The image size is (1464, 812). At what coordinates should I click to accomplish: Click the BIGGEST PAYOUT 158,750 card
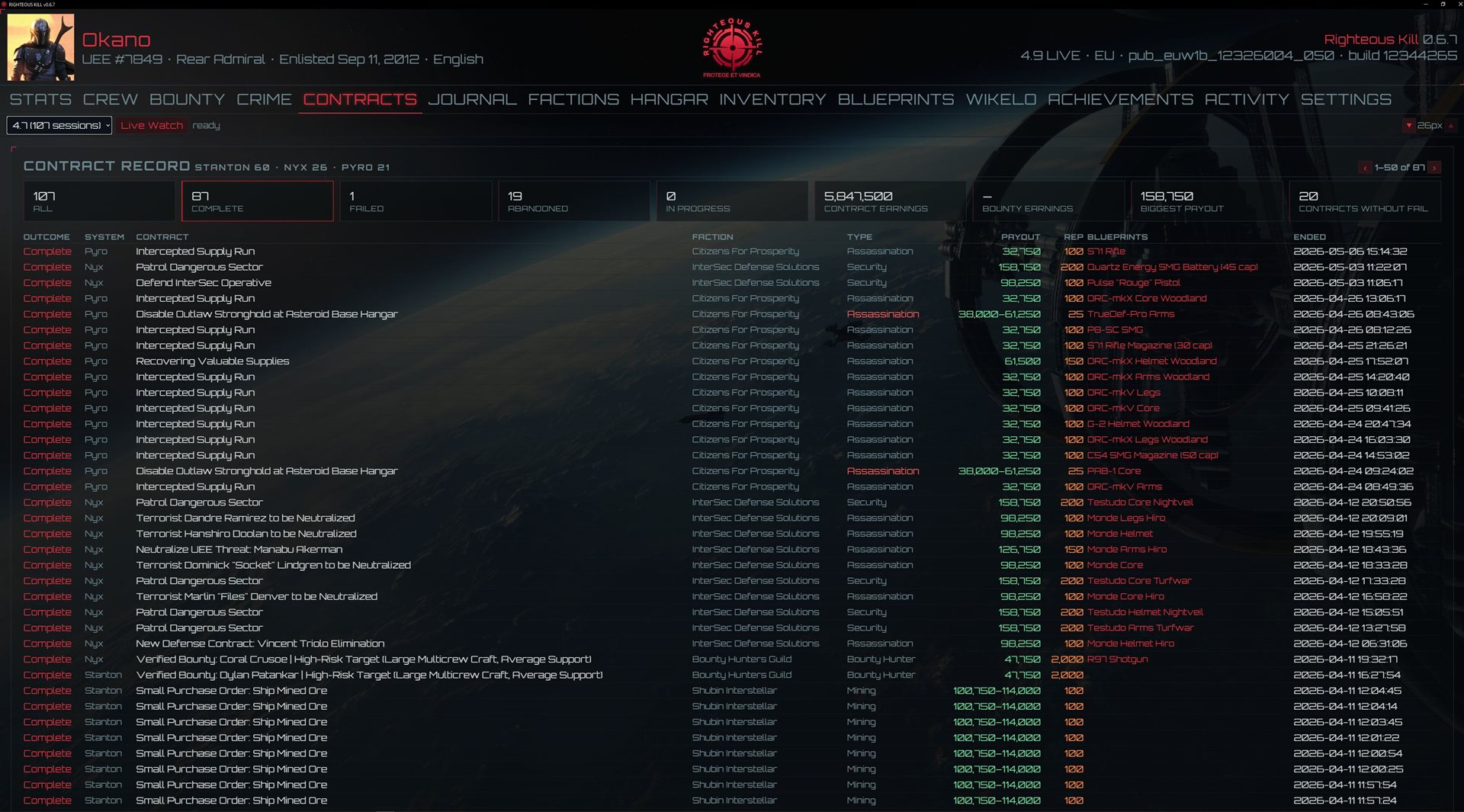[x=1207, y=201]
